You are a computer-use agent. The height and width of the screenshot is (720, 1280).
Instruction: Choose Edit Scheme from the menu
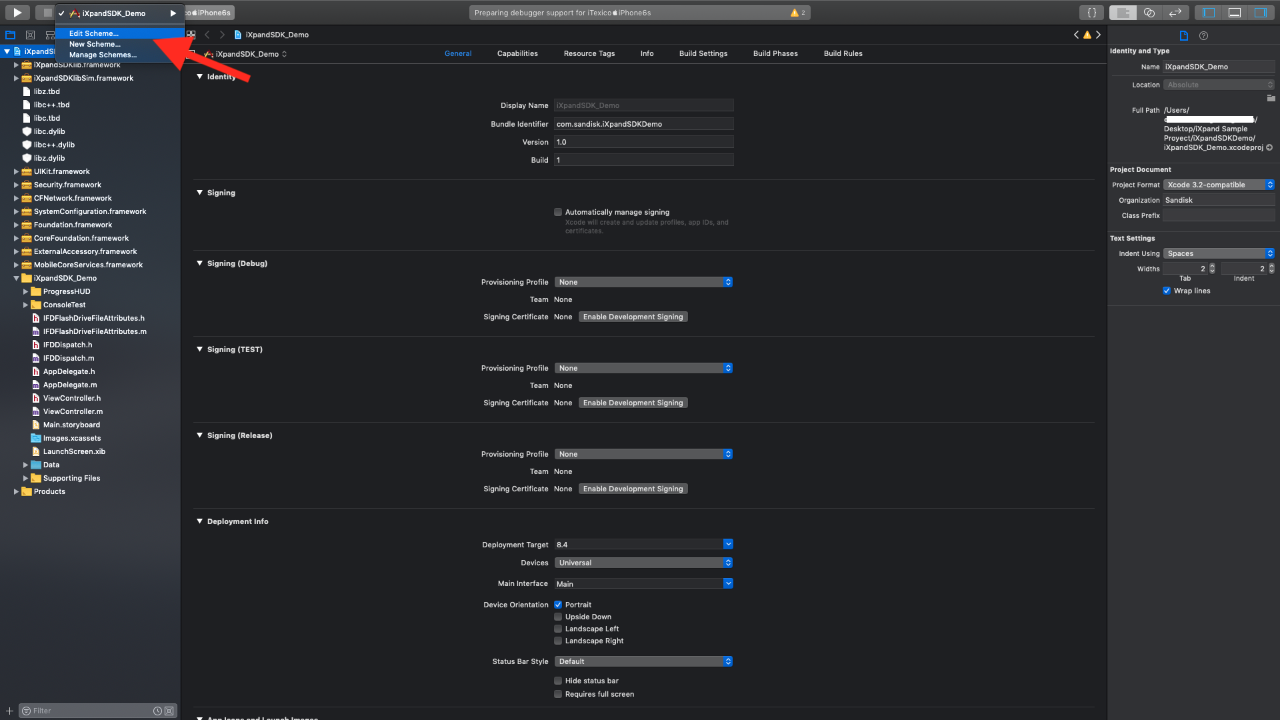120,34
